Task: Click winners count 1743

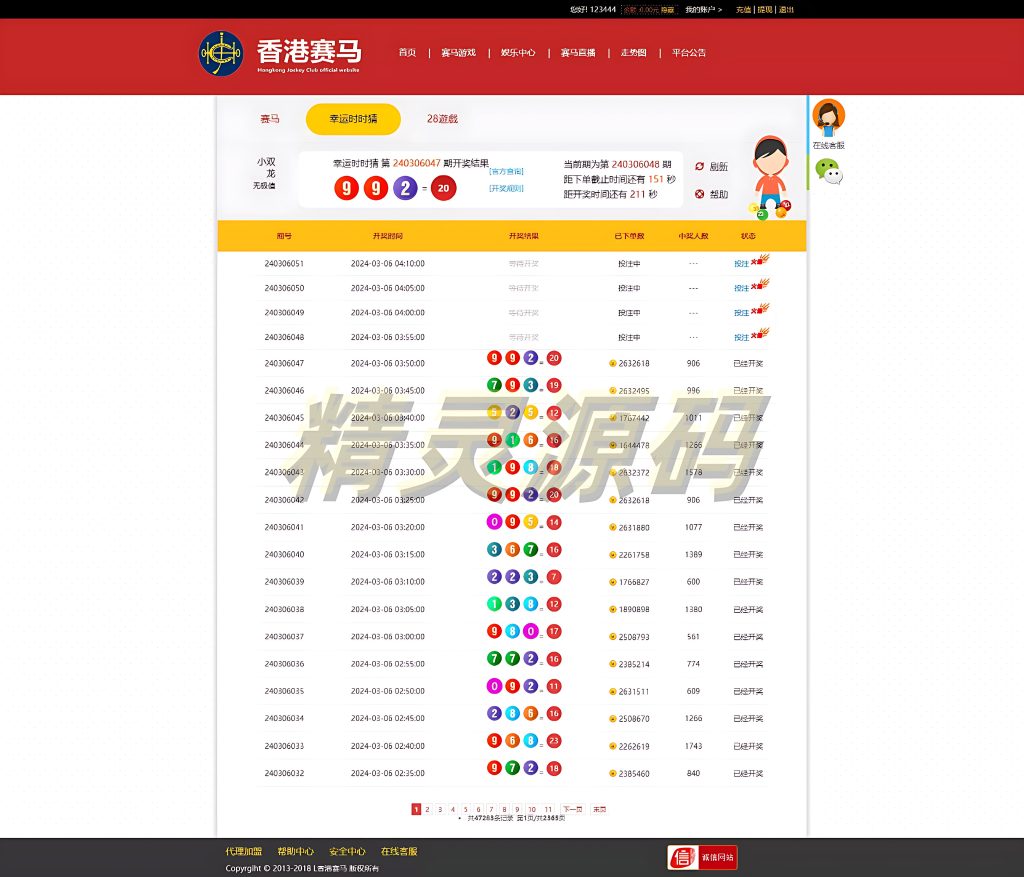Action: click(694, 746)
